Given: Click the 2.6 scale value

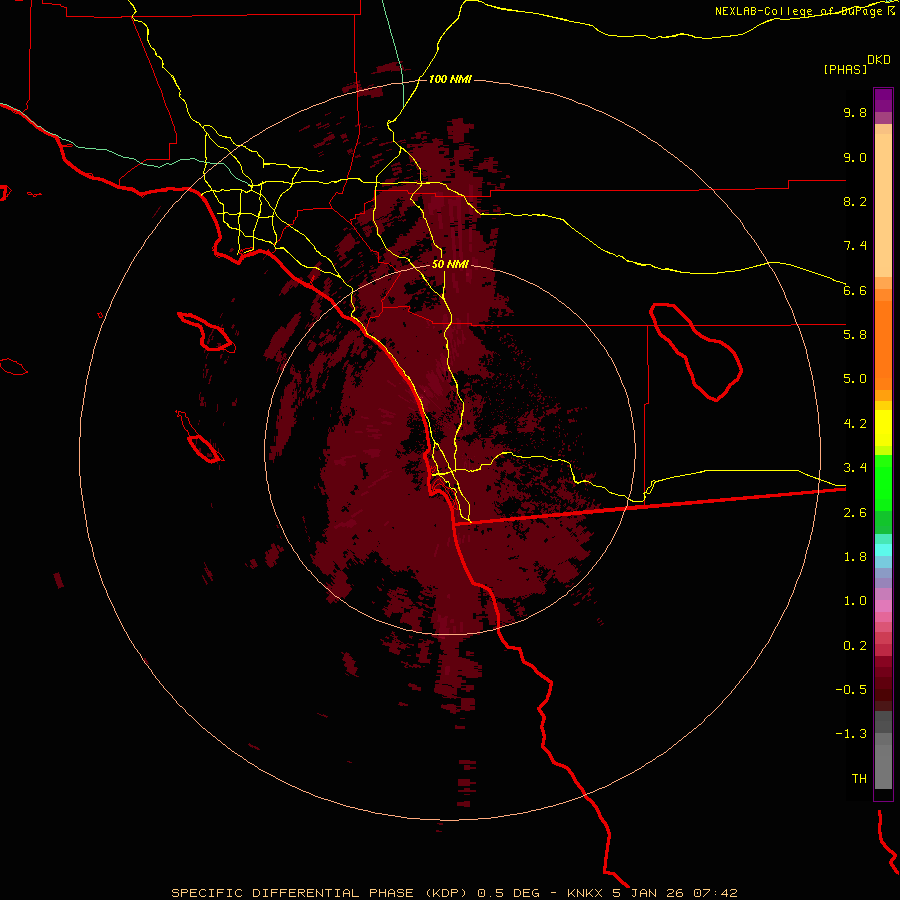Looking at the screenshot, I should pos(855,513).
